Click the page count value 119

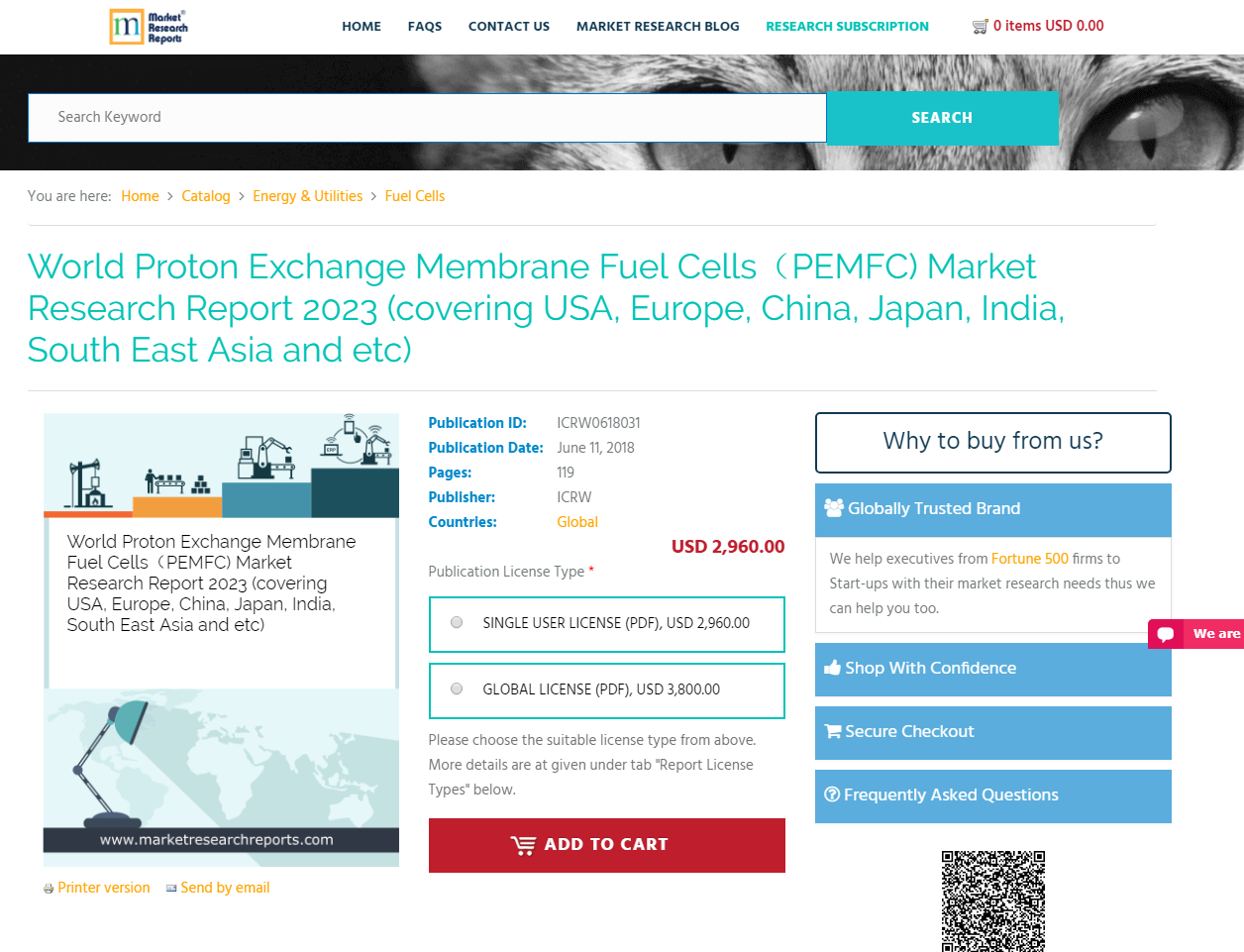pyautogui.click(x=566, y=473)
